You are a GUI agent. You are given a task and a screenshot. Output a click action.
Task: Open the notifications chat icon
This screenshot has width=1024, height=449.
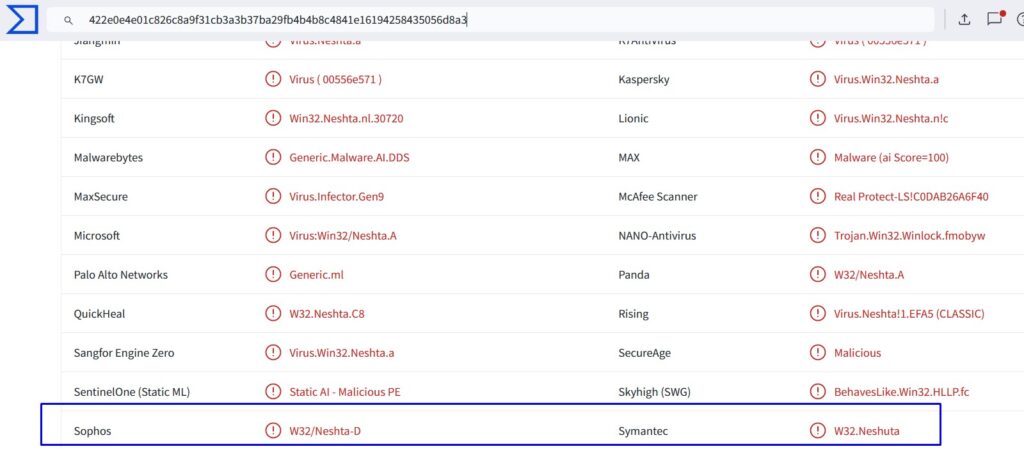(995, 19)
